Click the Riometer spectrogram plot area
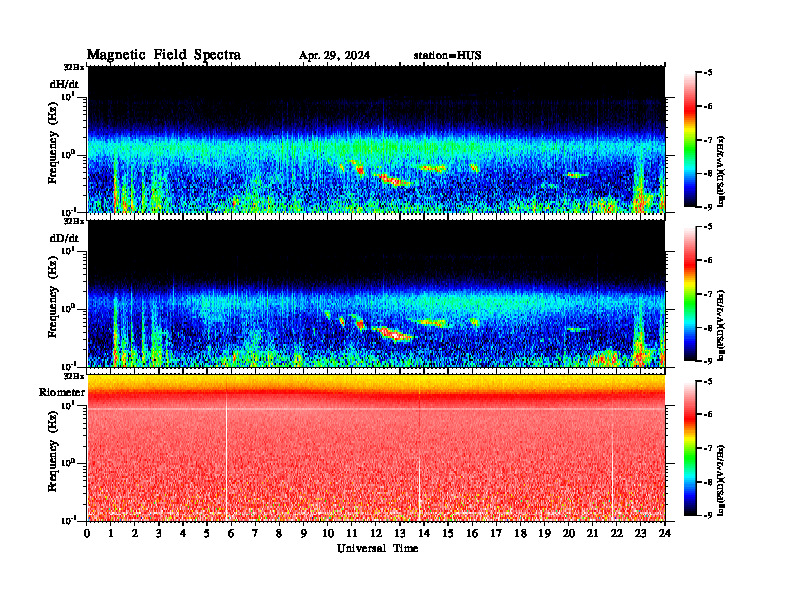Screen dimensions: 792x612 click(376, 448)
